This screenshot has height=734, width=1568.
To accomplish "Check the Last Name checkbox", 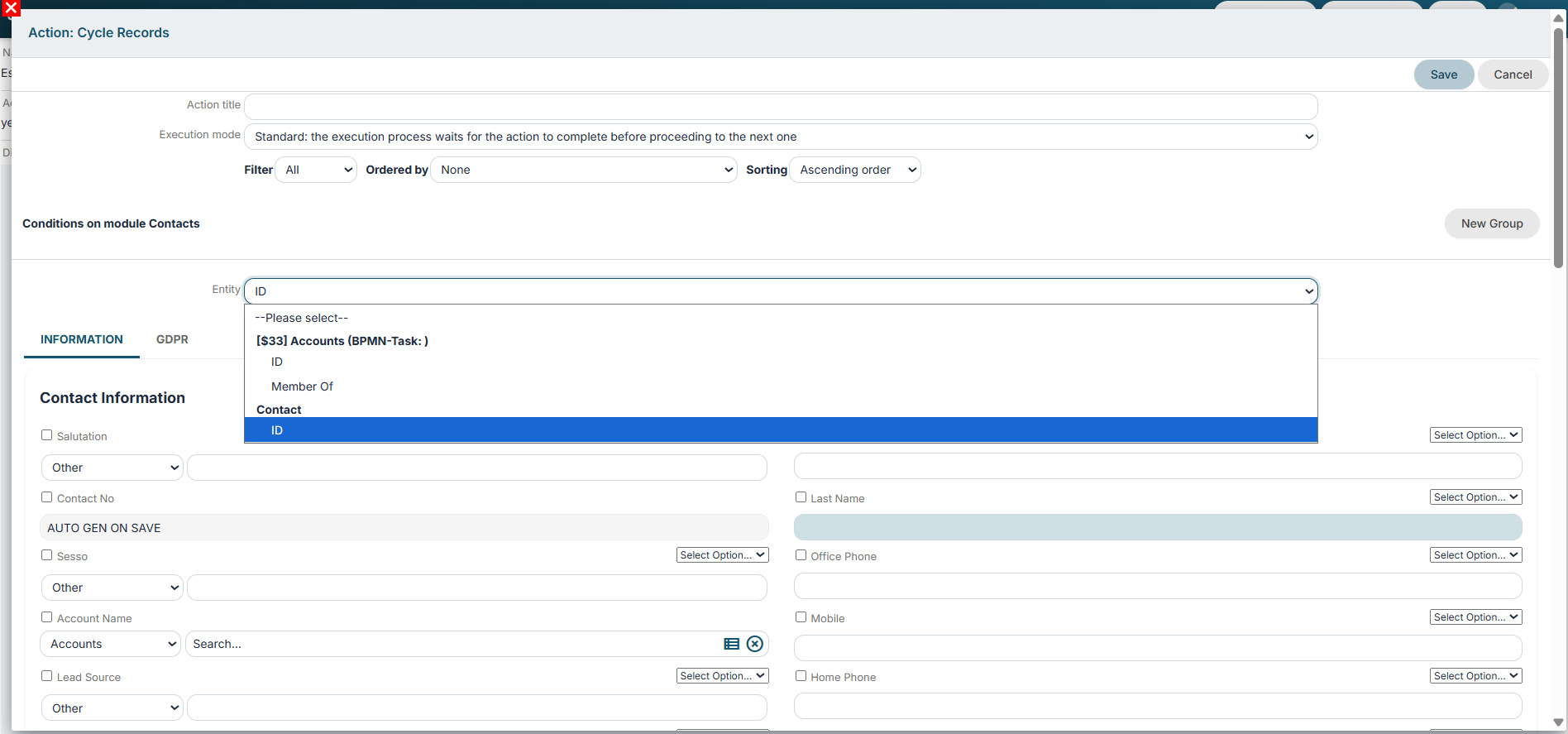I will point(801,497).
